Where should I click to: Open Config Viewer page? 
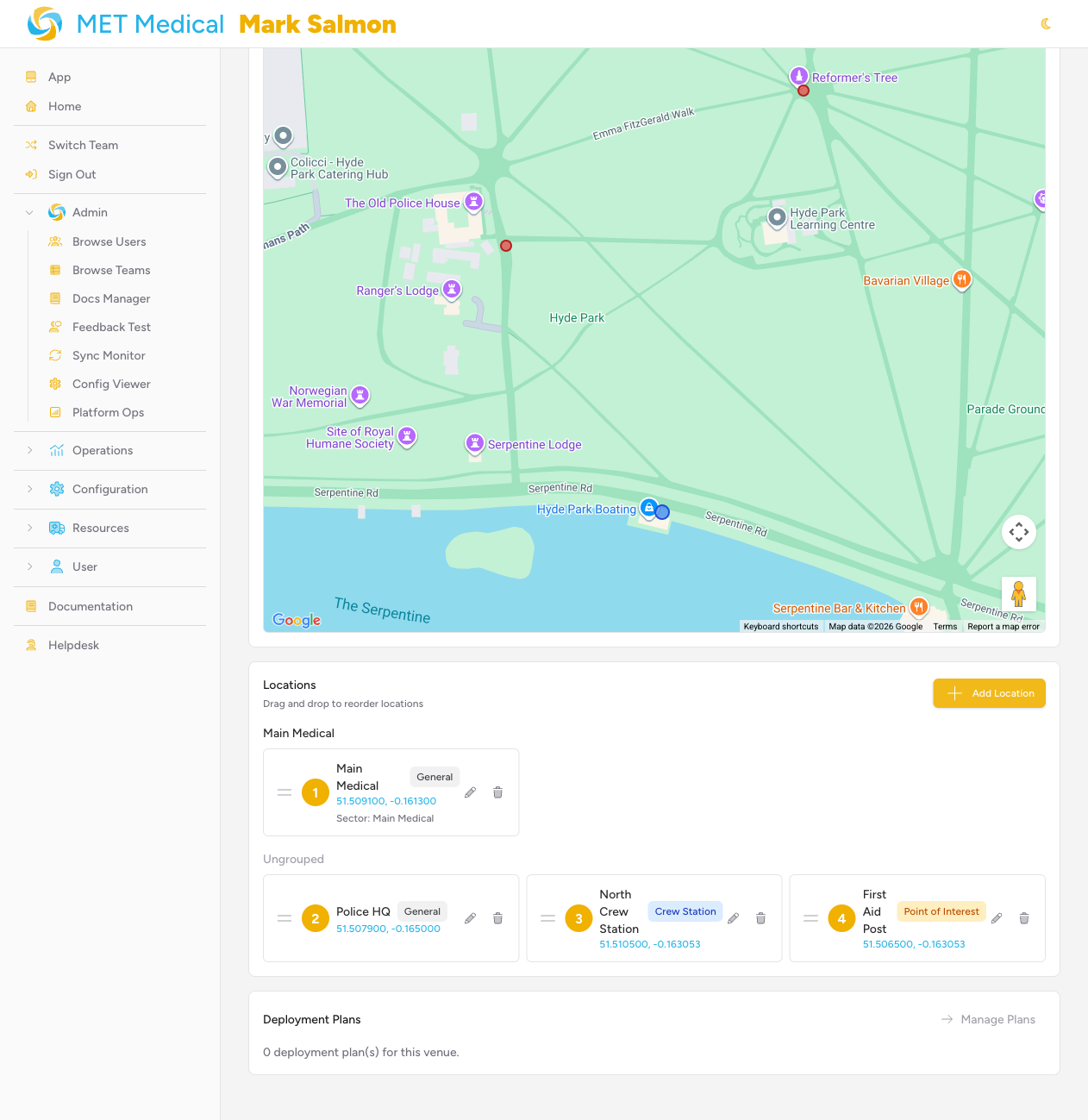click(x=111, y=384)
